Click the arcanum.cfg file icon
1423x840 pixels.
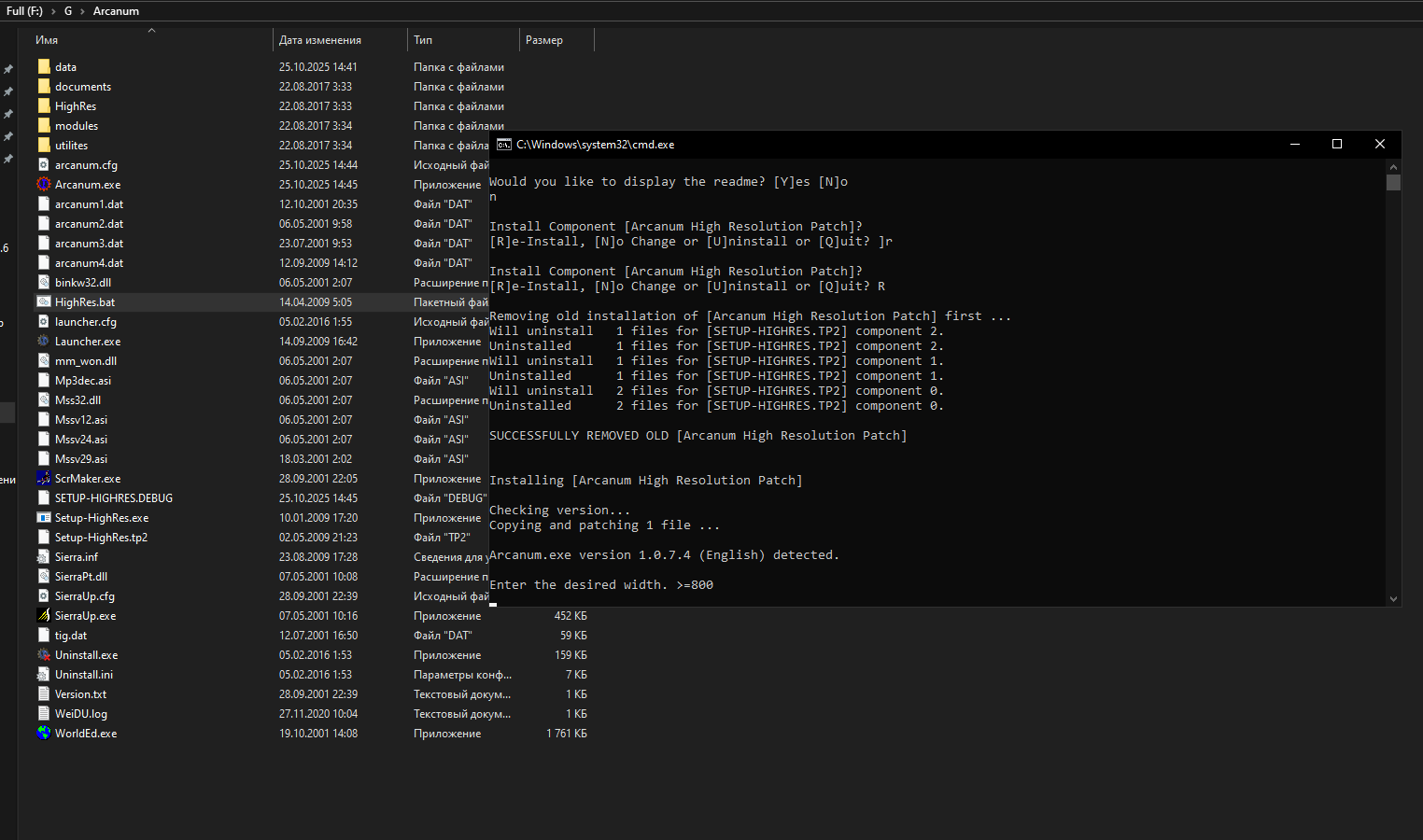[44, 165]
